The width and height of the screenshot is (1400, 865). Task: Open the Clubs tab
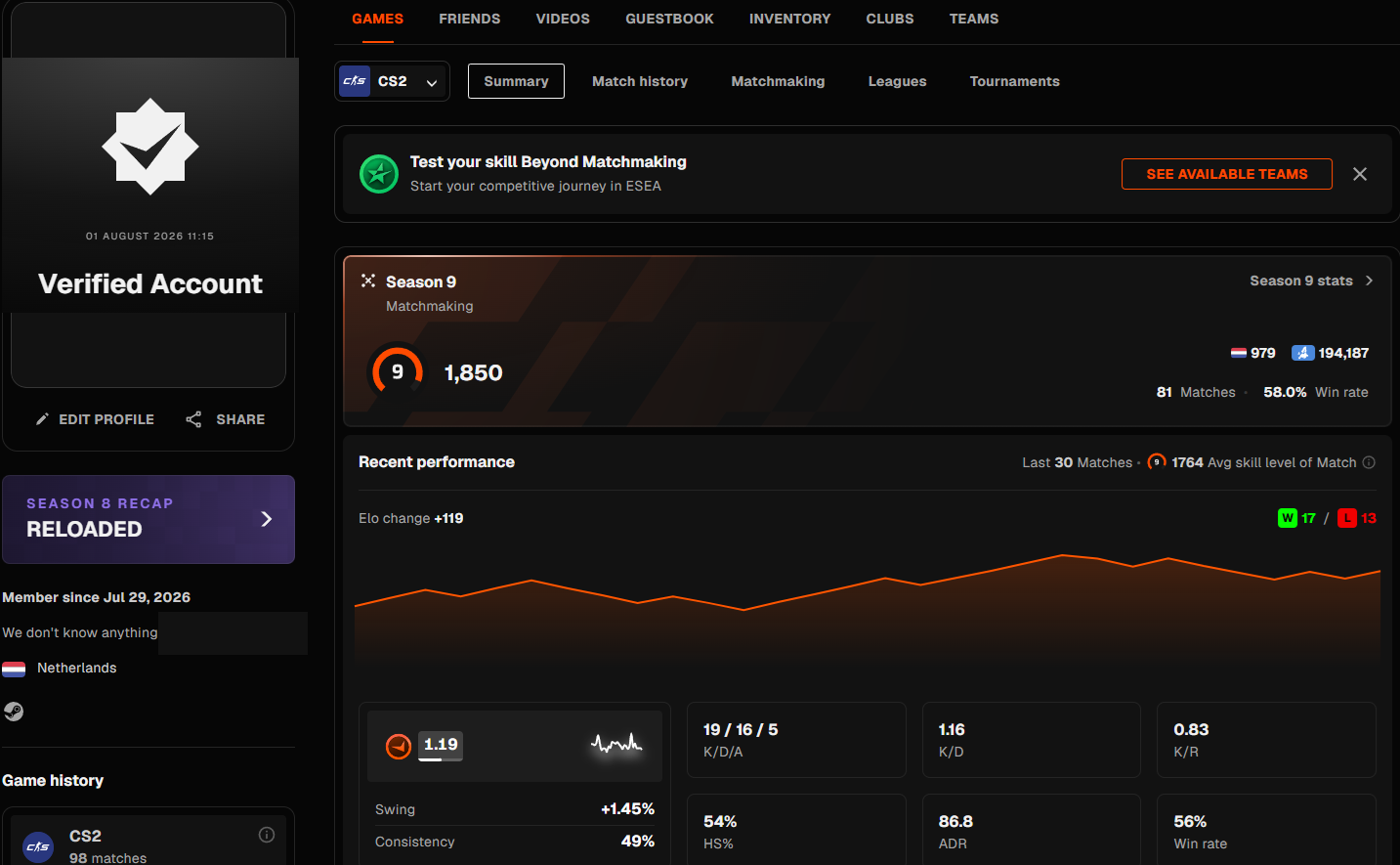[890, 19]
